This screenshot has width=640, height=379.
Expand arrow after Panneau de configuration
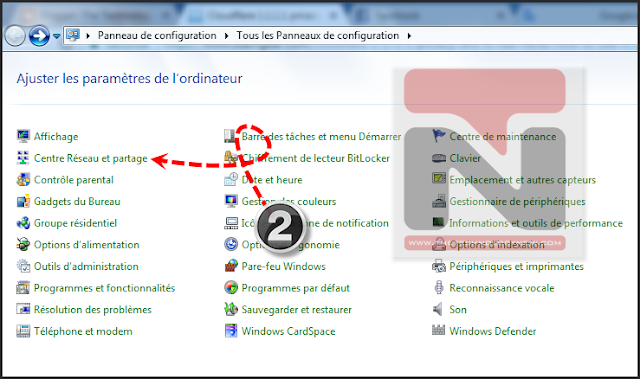[227, 36]
